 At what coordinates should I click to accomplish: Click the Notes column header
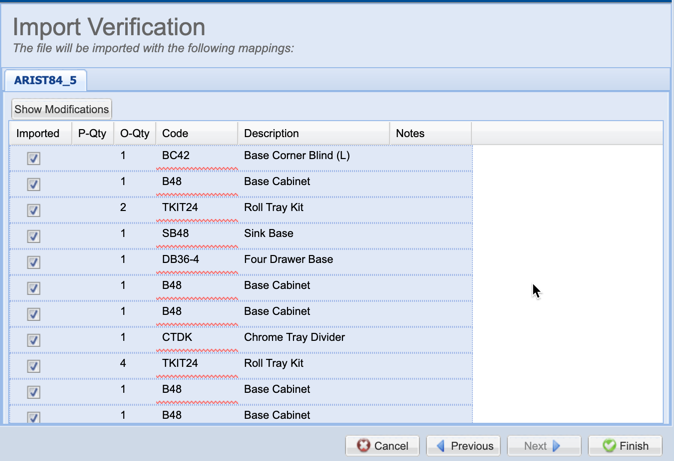[430, 133]
